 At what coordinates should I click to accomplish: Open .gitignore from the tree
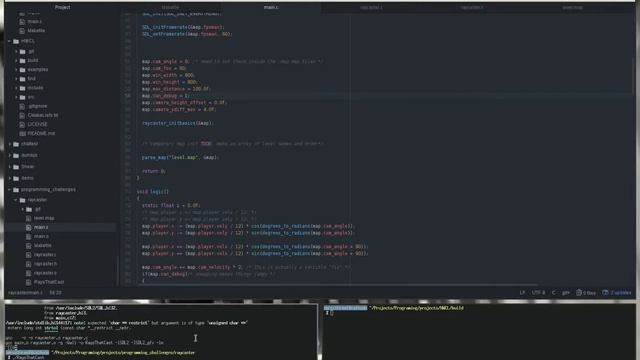[x=38, y=106]
